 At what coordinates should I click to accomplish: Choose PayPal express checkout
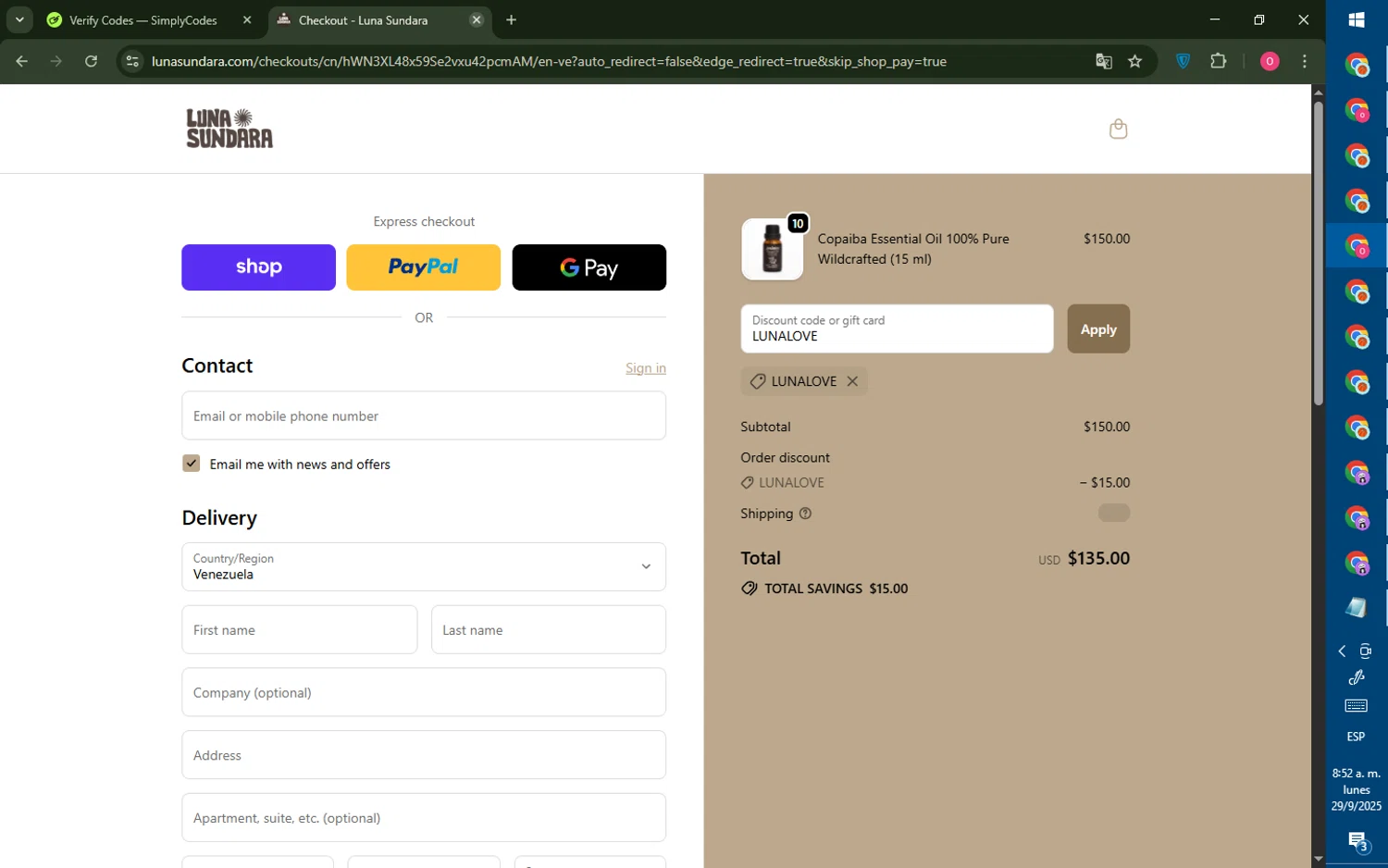(x=424, y=267)
